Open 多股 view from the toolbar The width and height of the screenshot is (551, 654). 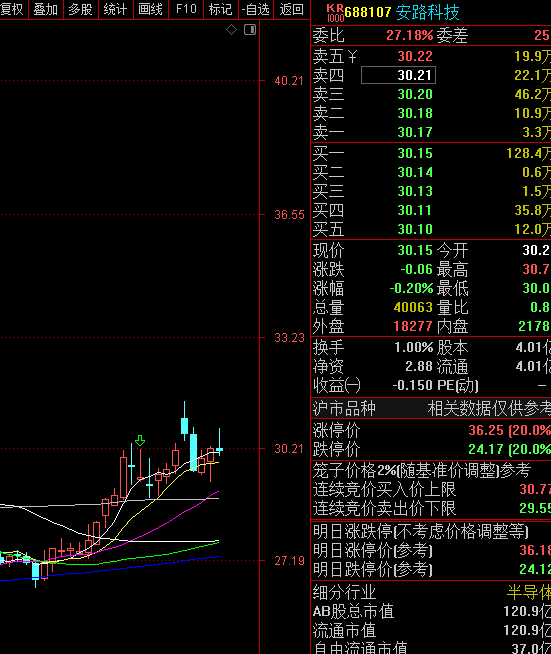81,9
